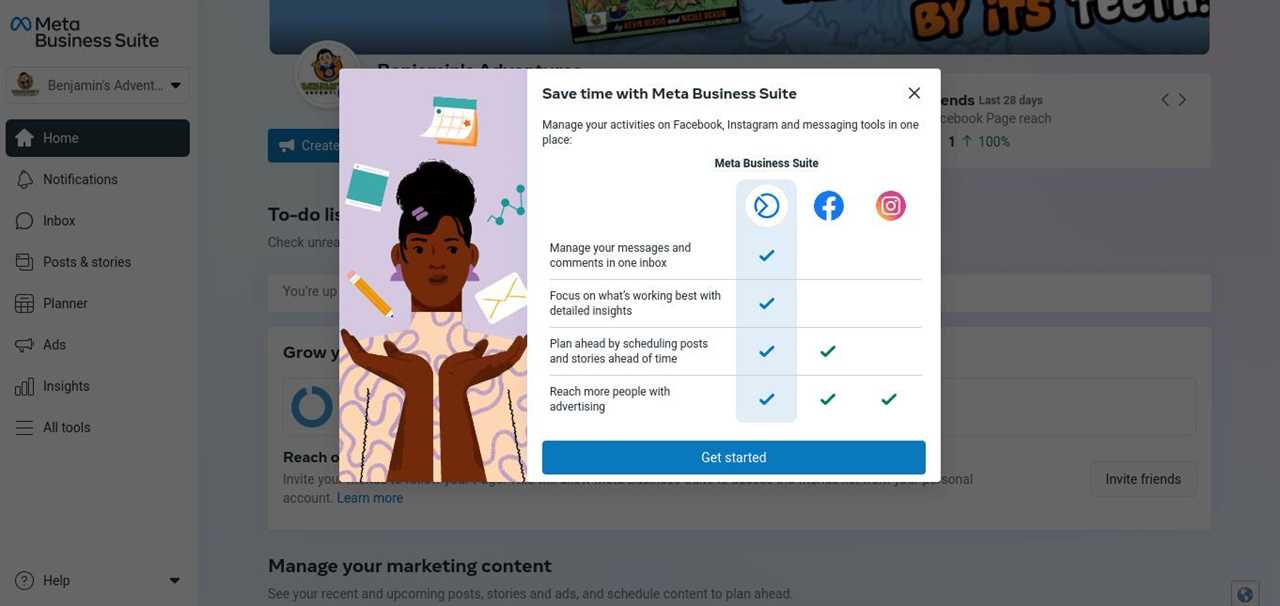This screenshot has width=1280, height=606.
Task: Click the Meta Business Suite logo
Action: pos(85,32)
